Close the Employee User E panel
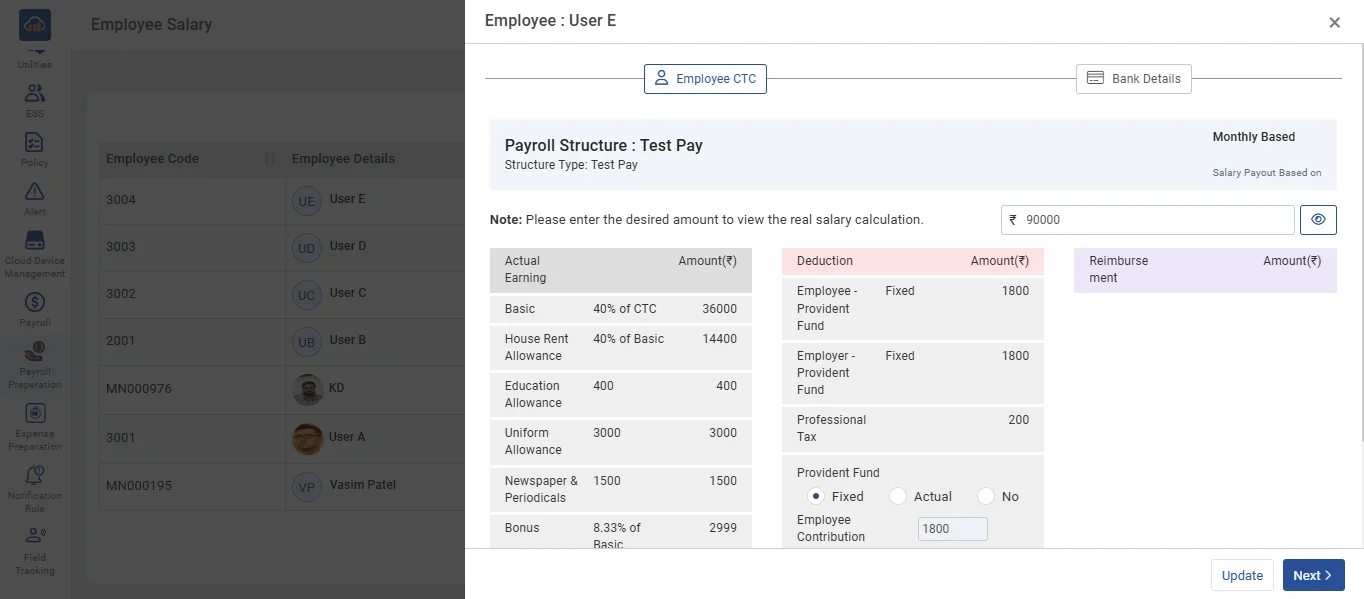 pyautogui.click(x=1334, y=23)
